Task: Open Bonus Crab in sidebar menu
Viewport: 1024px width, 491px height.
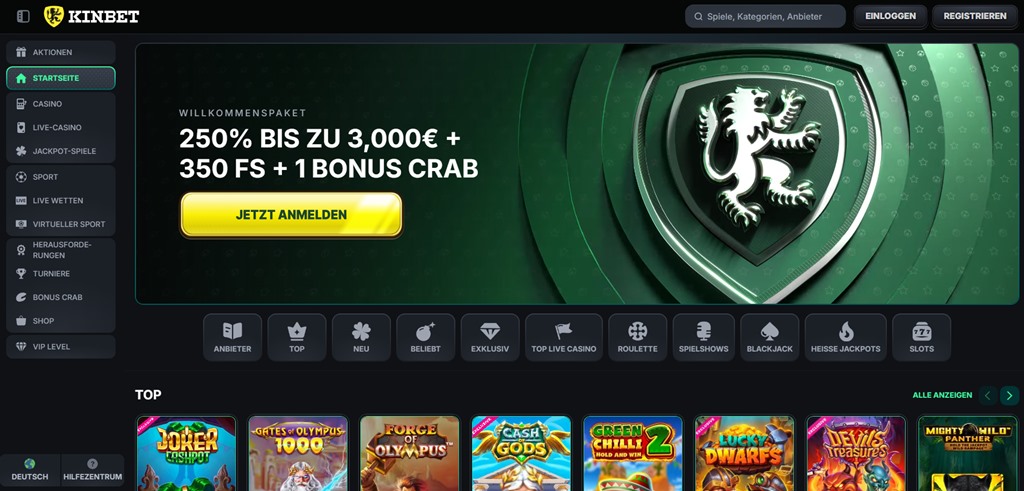Action: pyautogui.click(x=61, y=297)
